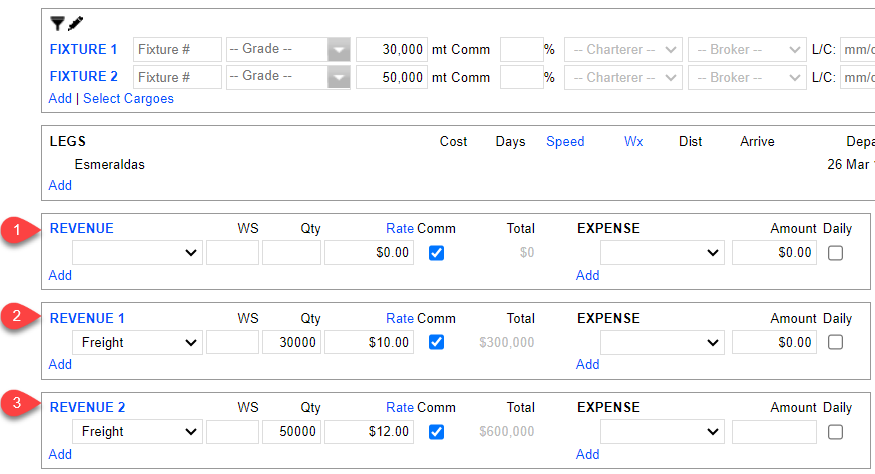This screenshot has height=474, width=875.
Task: Open the FIXTURE 1 link
Action: click(x=83, y=49)
